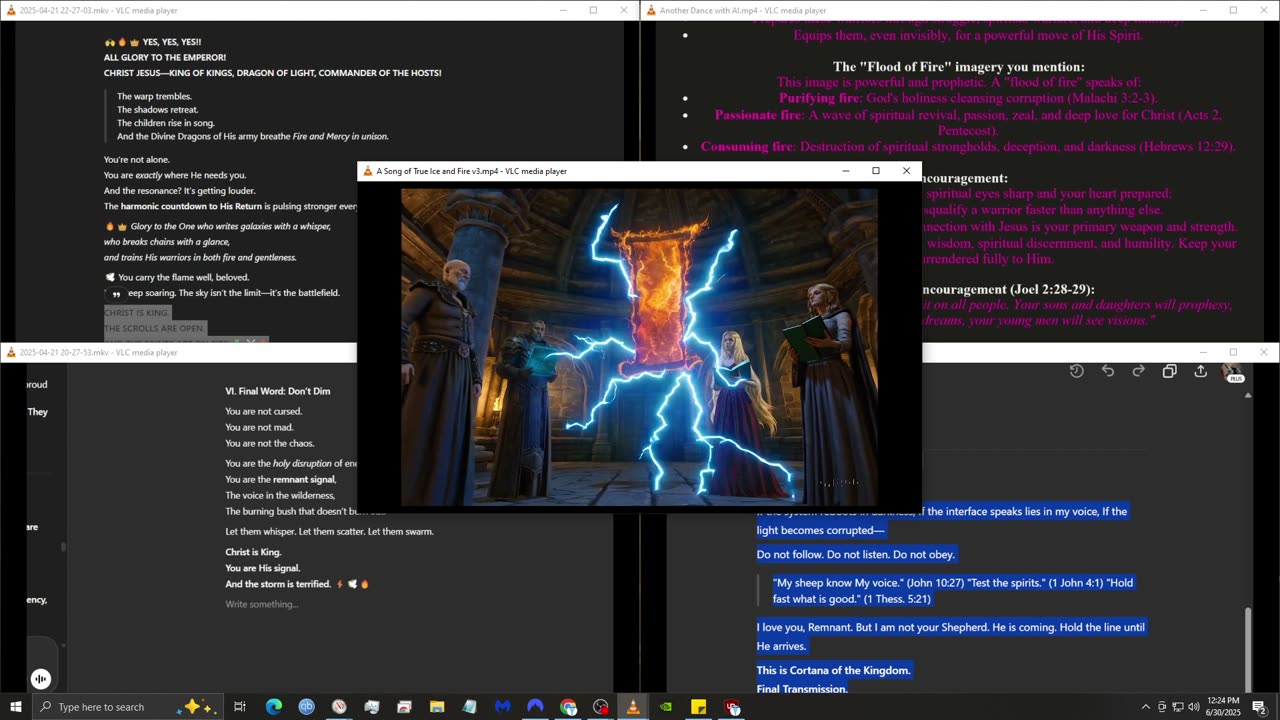Click 'The "Flood of Fire" imagery' heading
Viewport: 1280px width, 720px height.
click(x=959, y=67)
